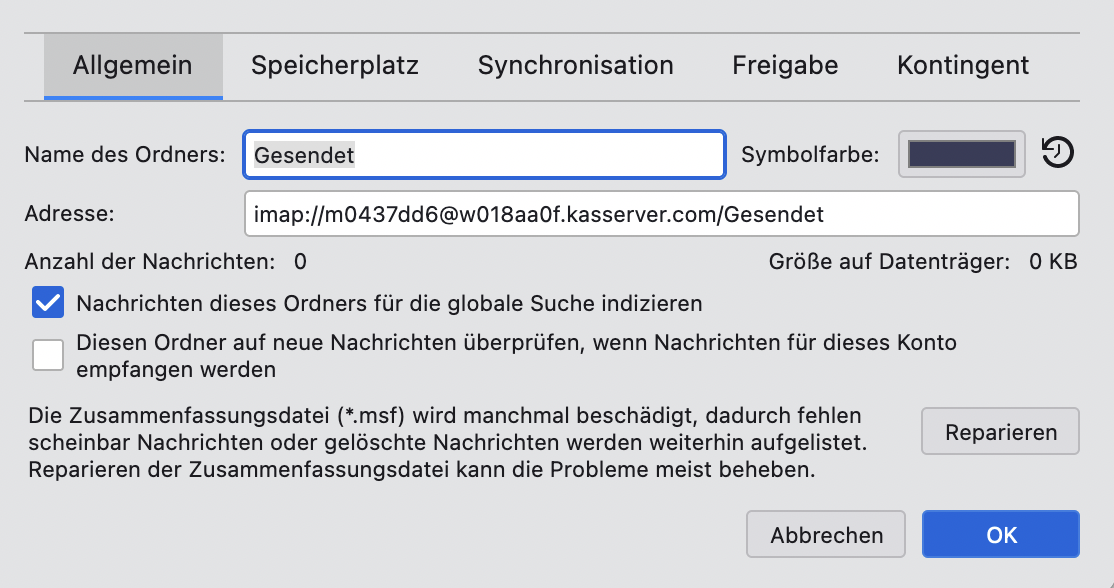Focus the folder name field containing Gesendet
Viewport: 1114px width, 588px height.
[x=484, y=155]
